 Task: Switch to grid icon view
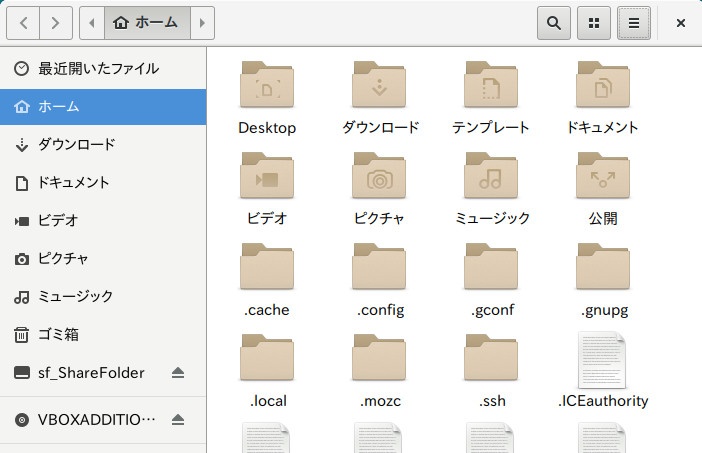tap(594, 23)
